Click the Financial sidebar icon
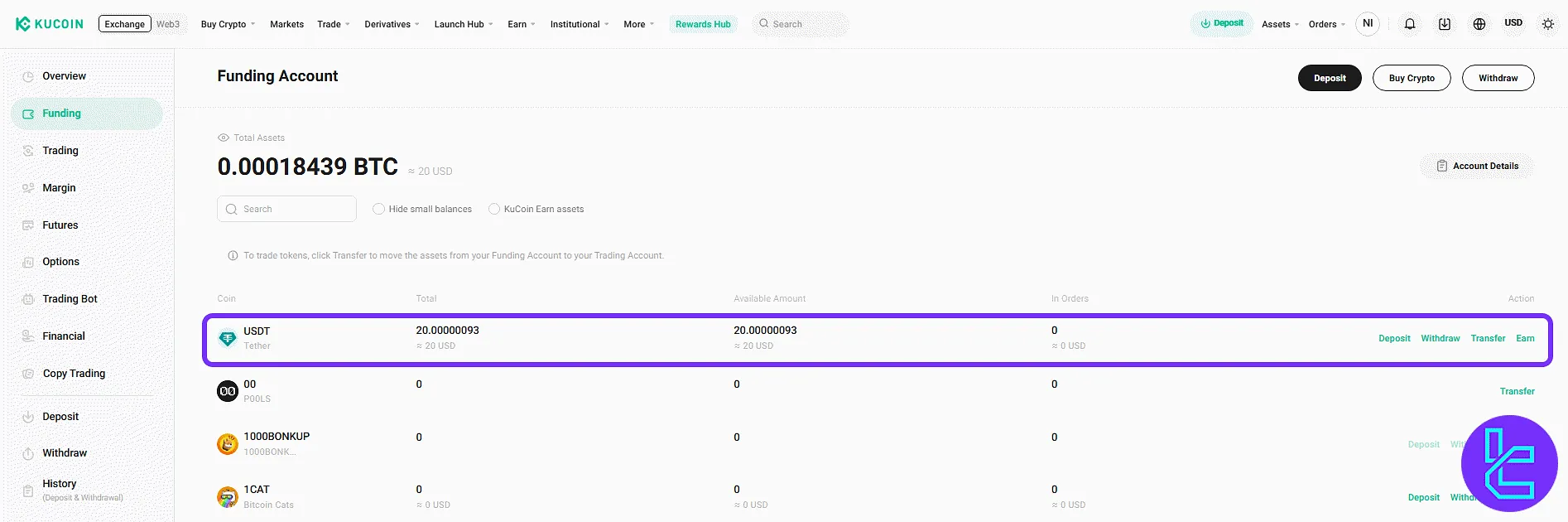The height and width of the screenshot is (522, 1568). coord(28,336)
